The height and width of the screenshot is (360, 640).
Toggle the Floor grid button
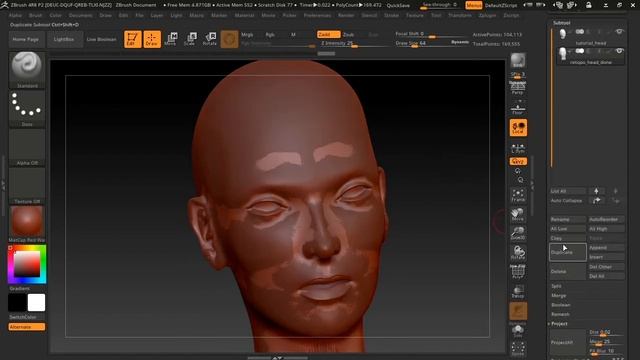(x=518, y=108)
